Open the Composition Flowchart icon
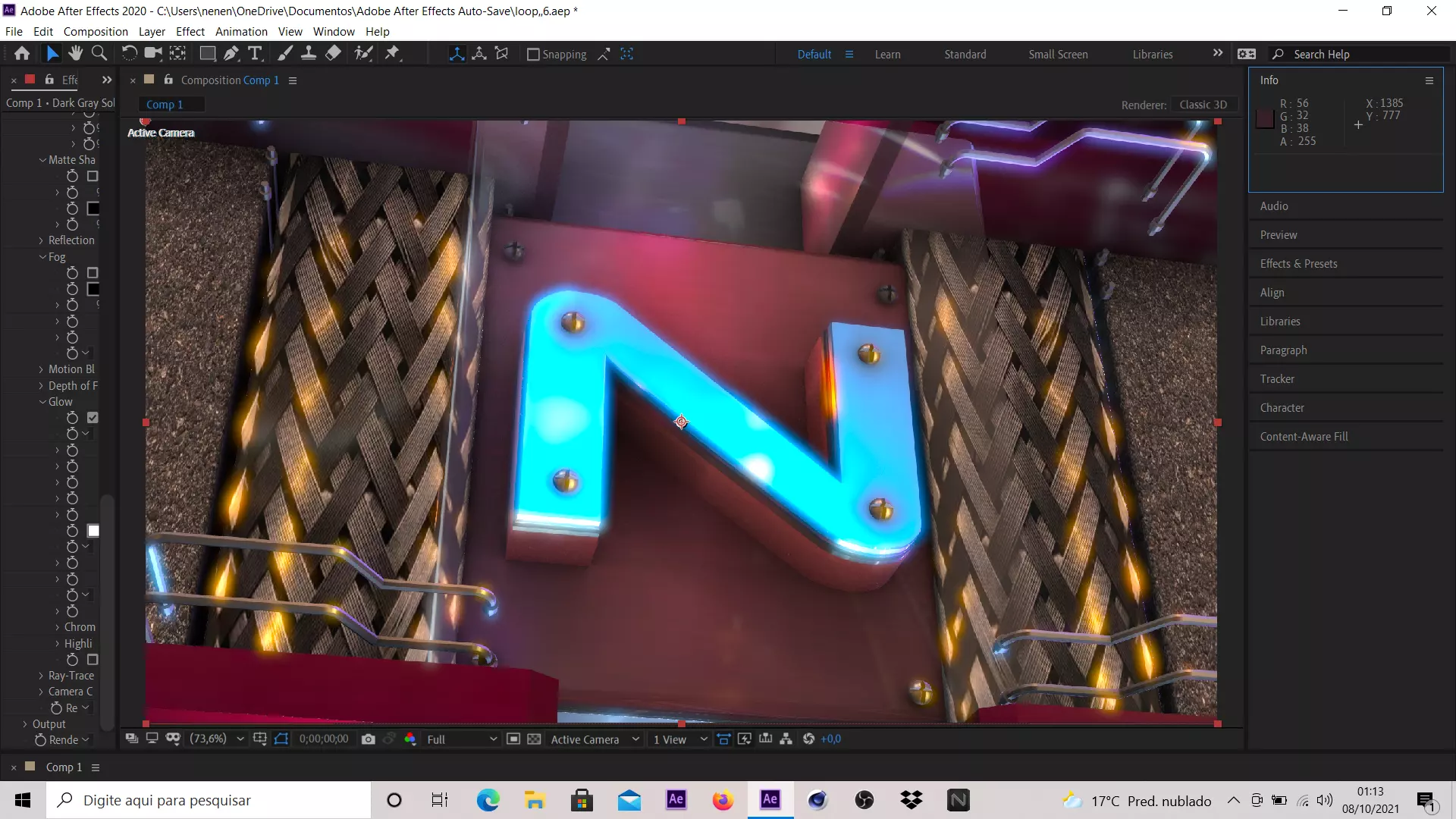Screen dimensions: 1456x819 [x=786, y=739]
